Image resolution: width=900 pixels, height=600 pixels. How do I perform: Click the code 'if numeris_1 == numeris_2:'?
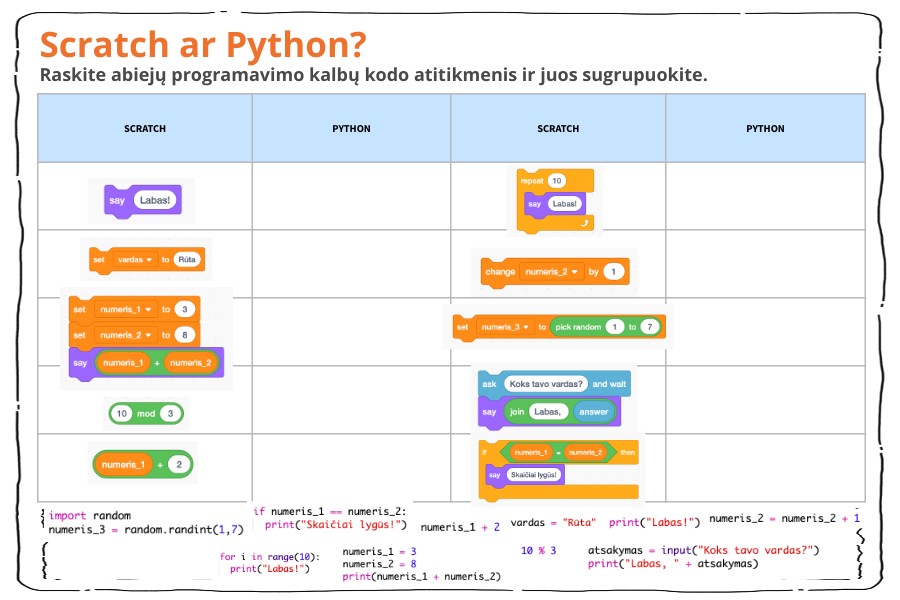(x=330, y=512)
